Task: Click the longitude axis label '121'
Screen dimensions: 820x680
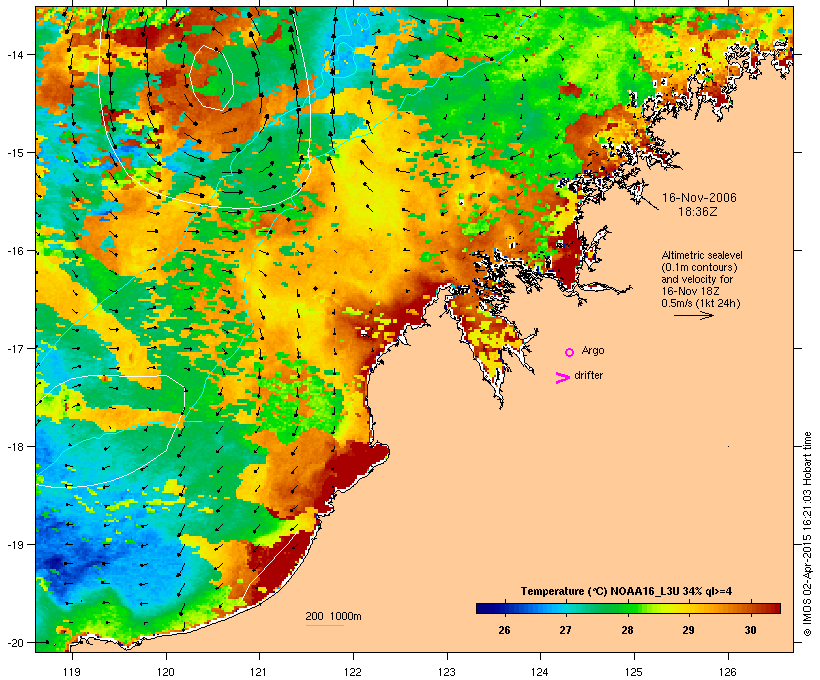Action: 259,672
